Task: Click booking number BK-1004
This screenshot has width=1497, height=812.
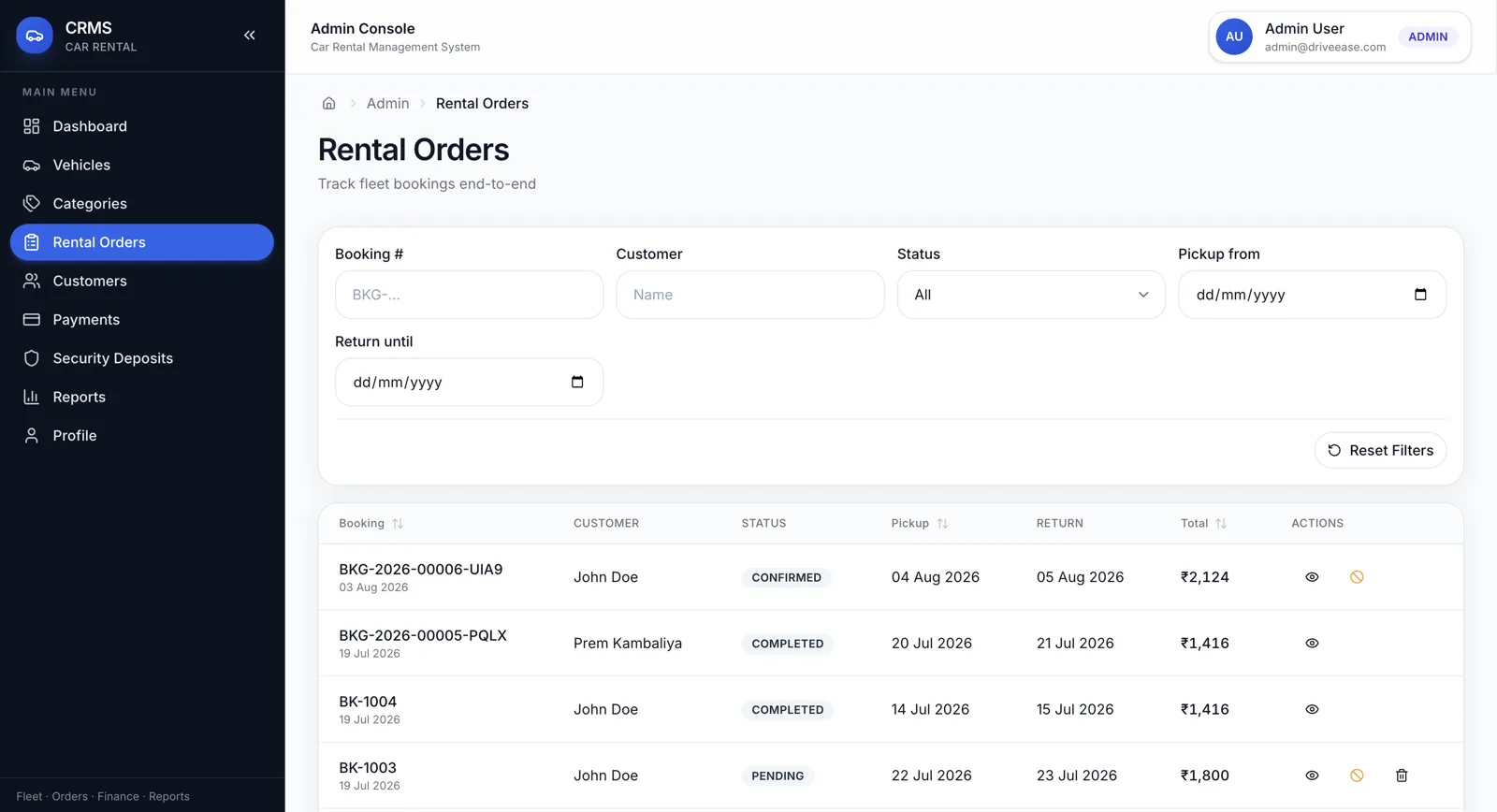Action: [368, 702]
